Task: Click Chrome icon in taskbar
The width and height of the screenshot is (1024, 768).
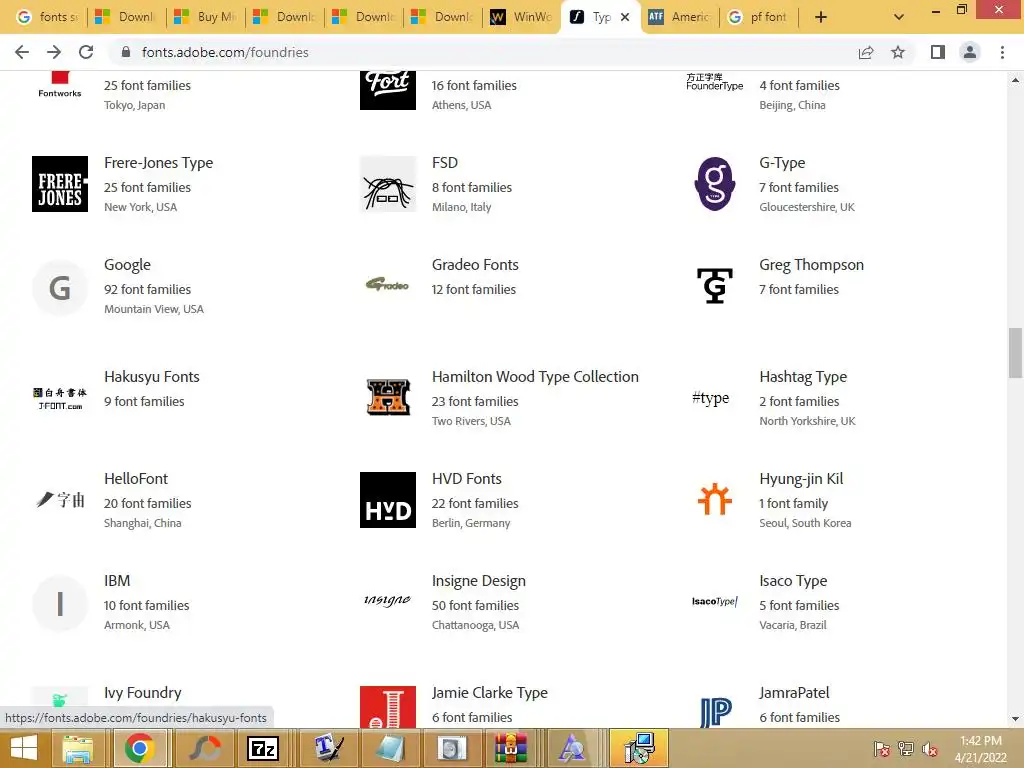Action: [x=139, y=748]
